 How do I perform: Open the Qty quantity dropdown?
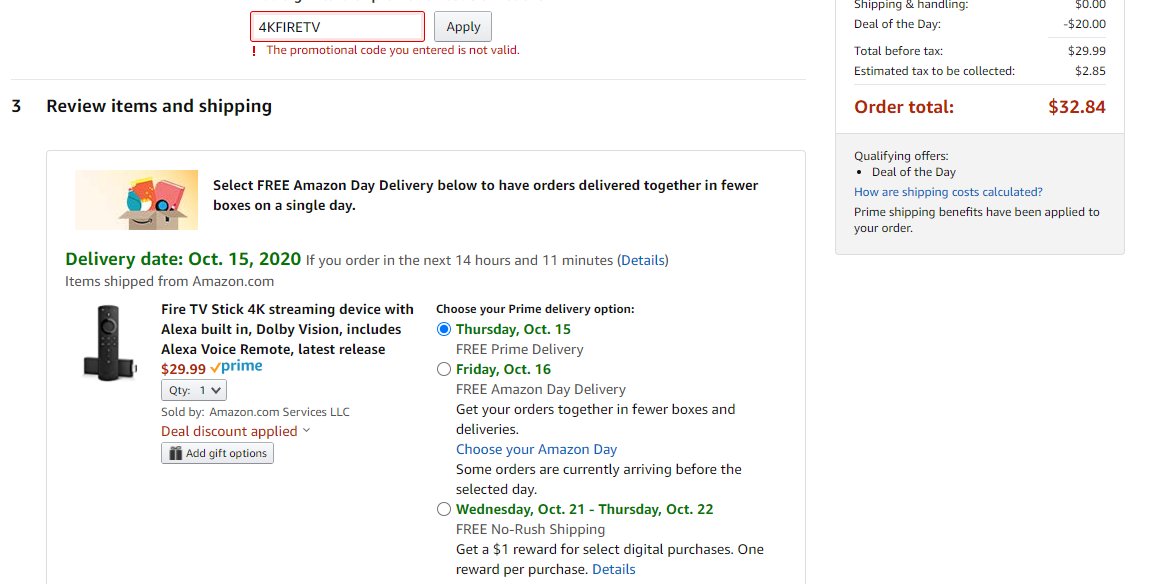pos(194,390)
